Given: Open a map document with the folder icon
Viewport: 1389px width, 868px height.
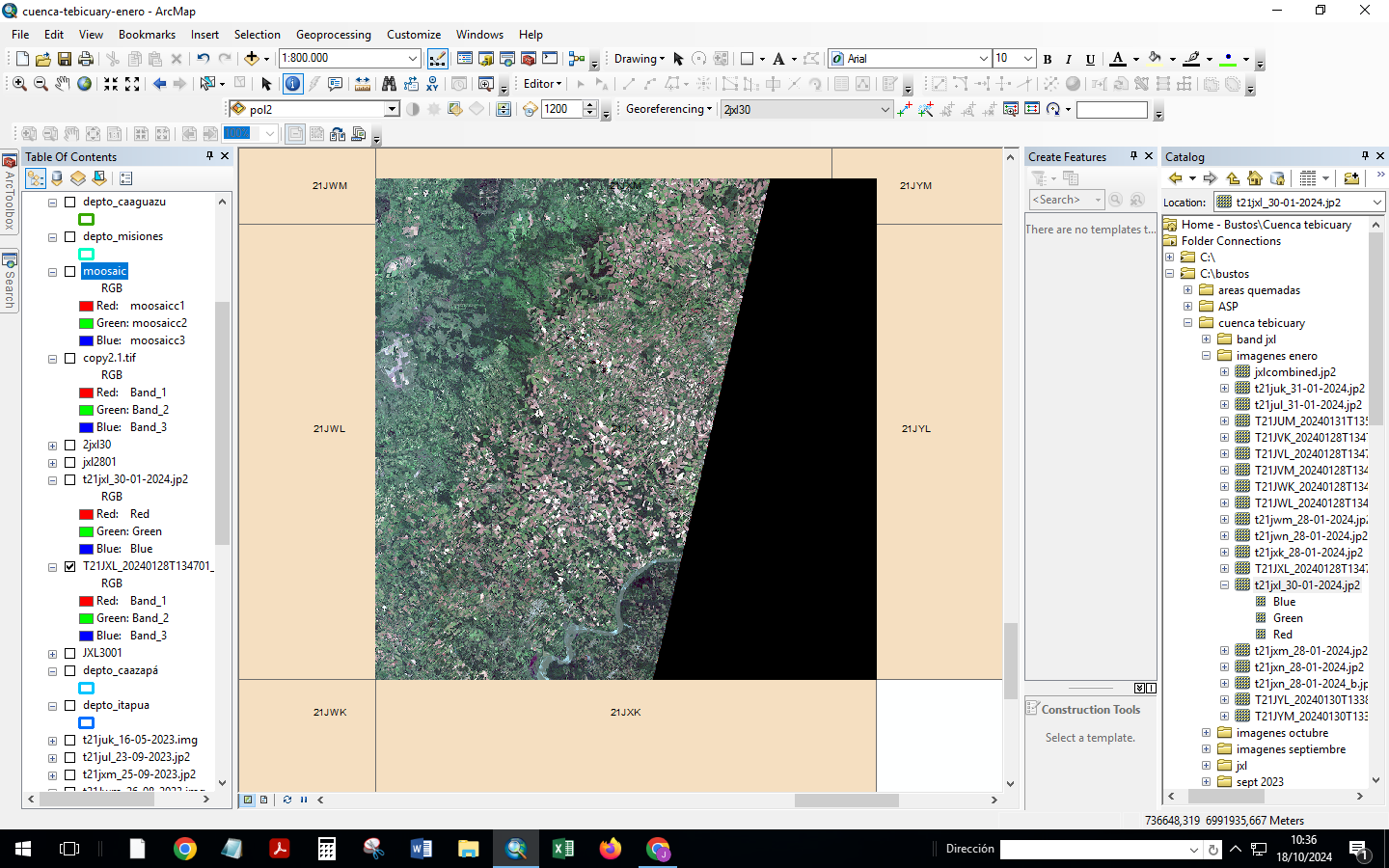Looking at the screenshot, I should (x=42, y=59).
